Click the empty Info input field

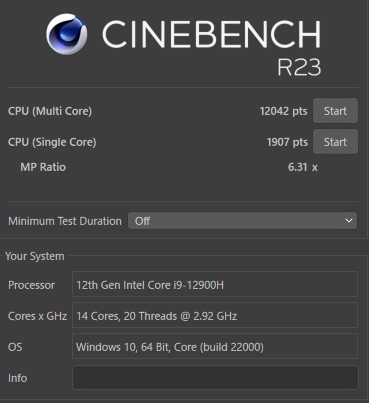pyautogui.click(x=215, y=377)
